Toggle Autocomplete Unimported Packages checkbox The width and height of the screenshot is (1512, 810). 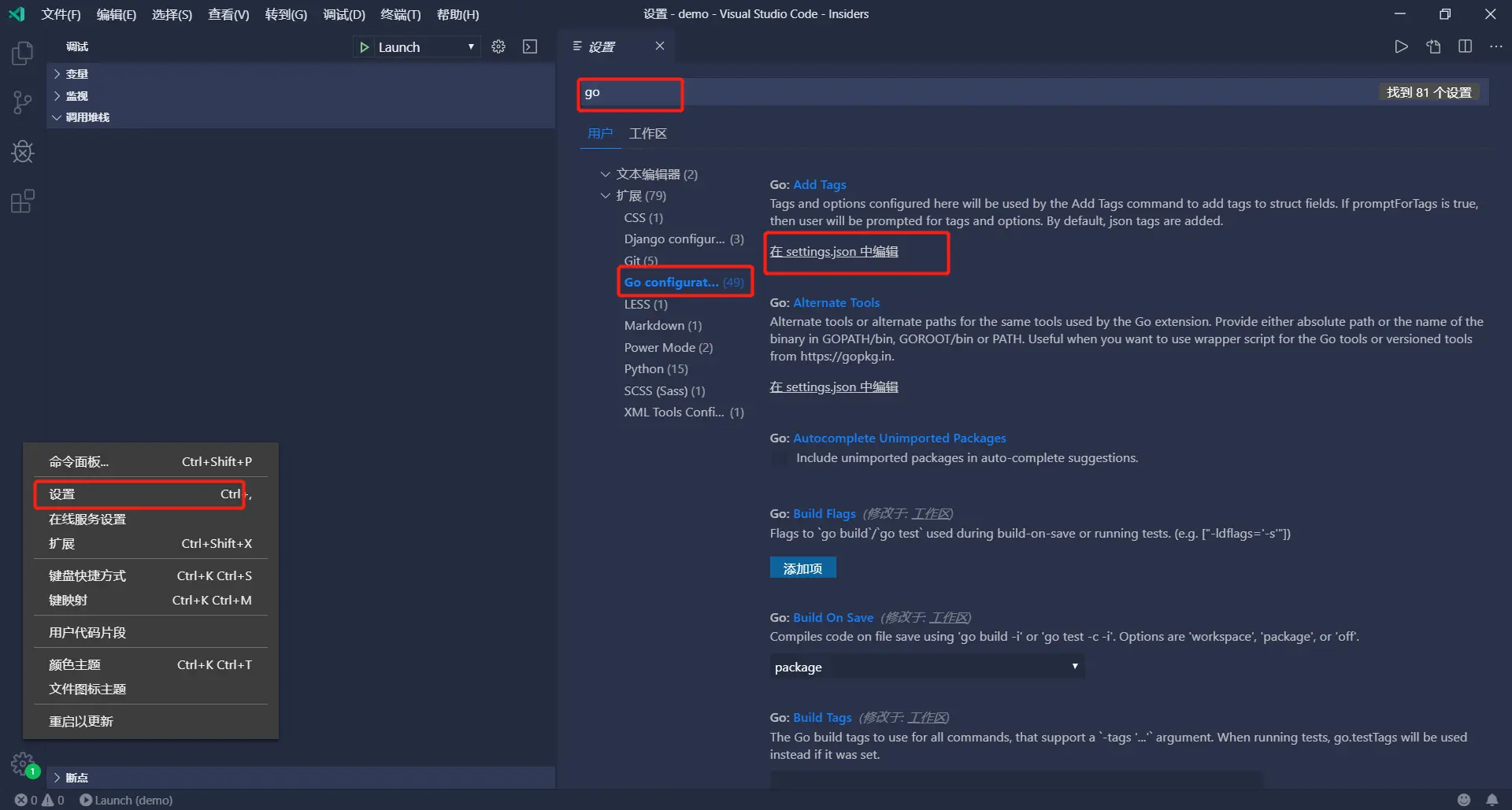pyautogui.click(x=779, y=458)
